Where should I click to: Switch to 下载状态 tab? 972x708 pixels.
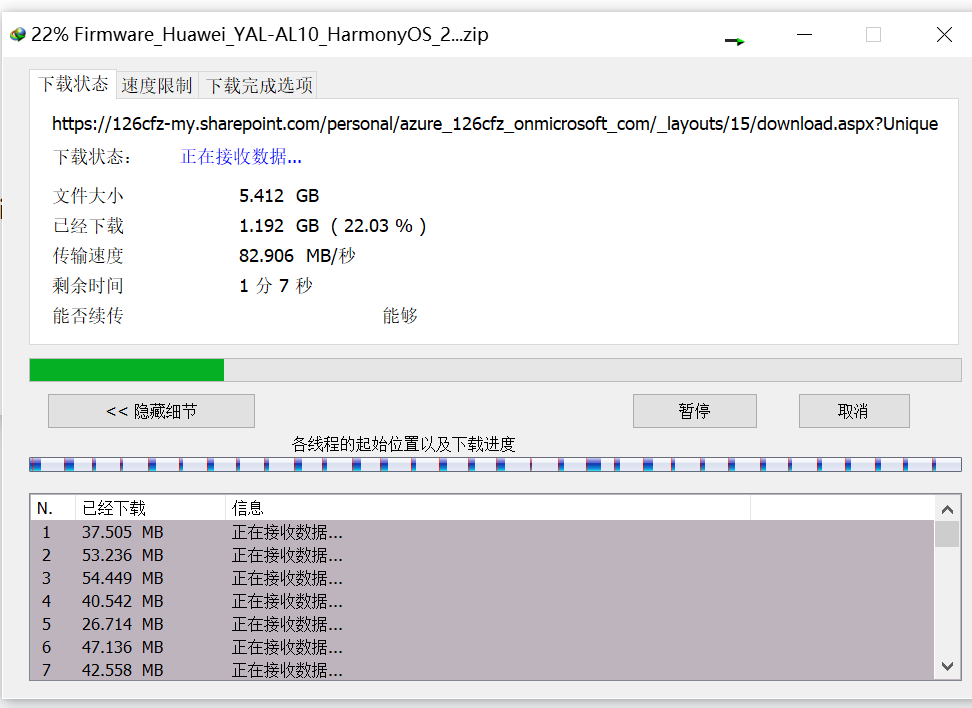coord(73,84)
